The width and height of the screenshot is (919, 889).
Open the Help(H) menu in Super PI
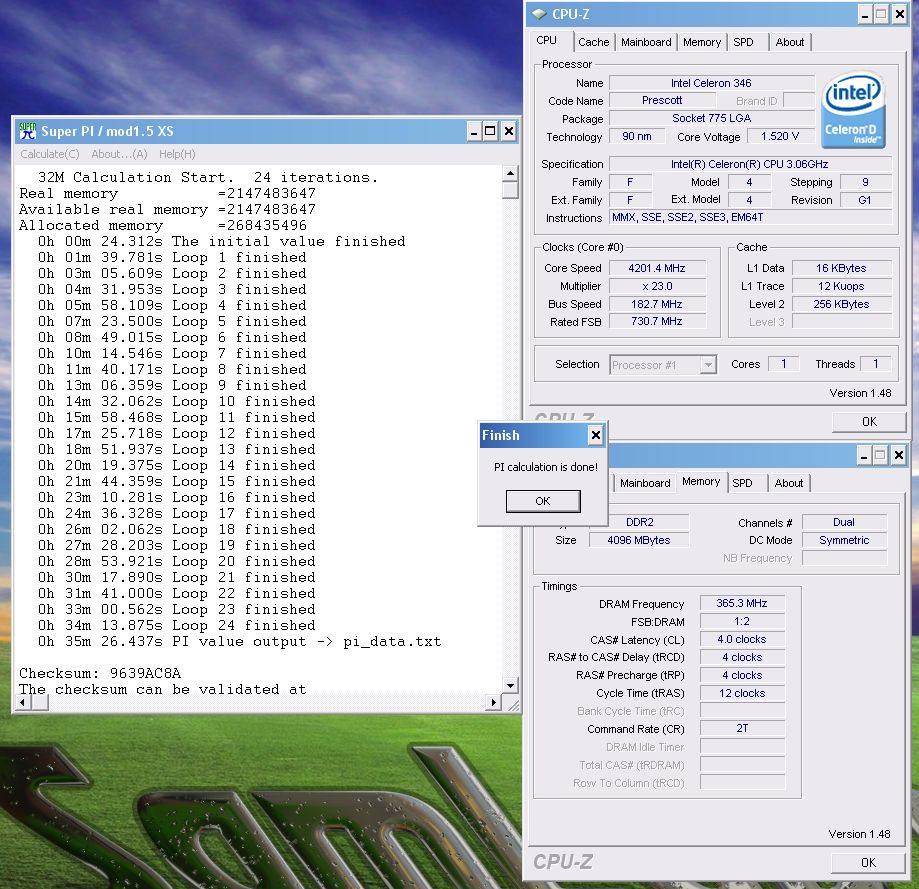coord(177,154)
